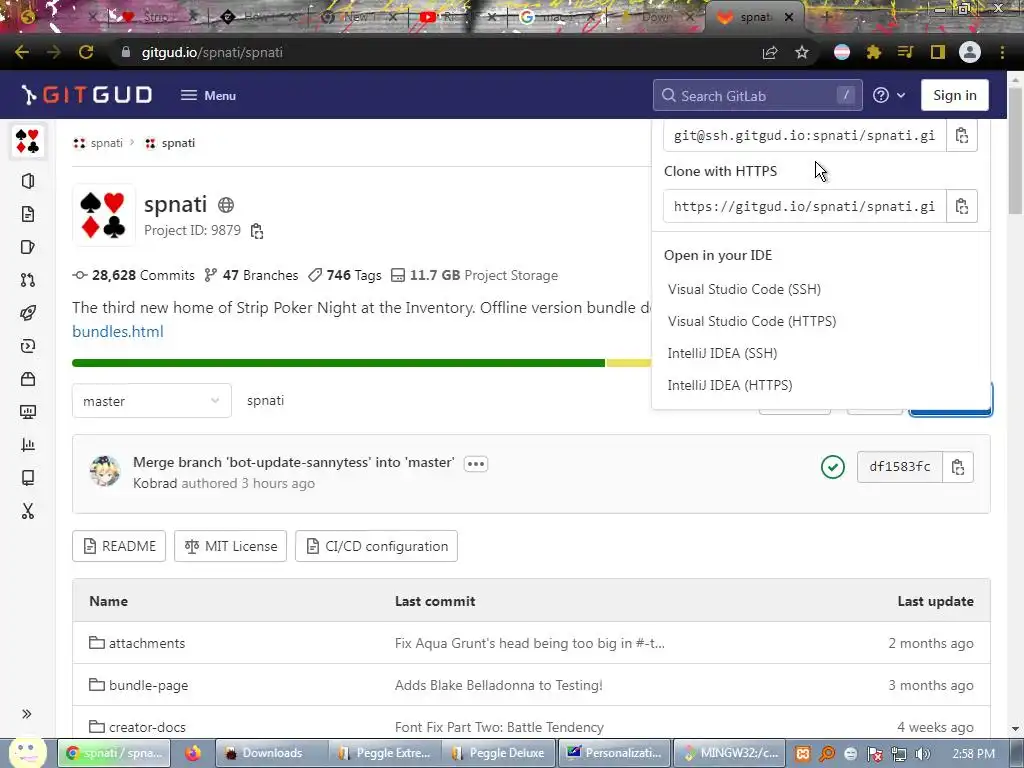Click the GitGud logo

pyautogui.click(x=86, y=95)
